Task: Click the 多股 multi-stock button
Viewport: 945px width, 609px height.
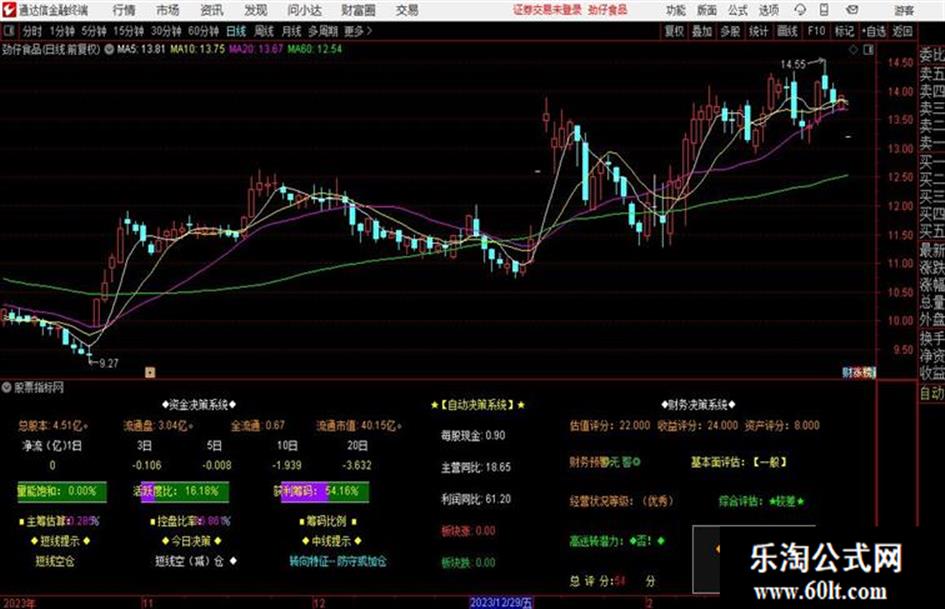Action: point(730,31)
